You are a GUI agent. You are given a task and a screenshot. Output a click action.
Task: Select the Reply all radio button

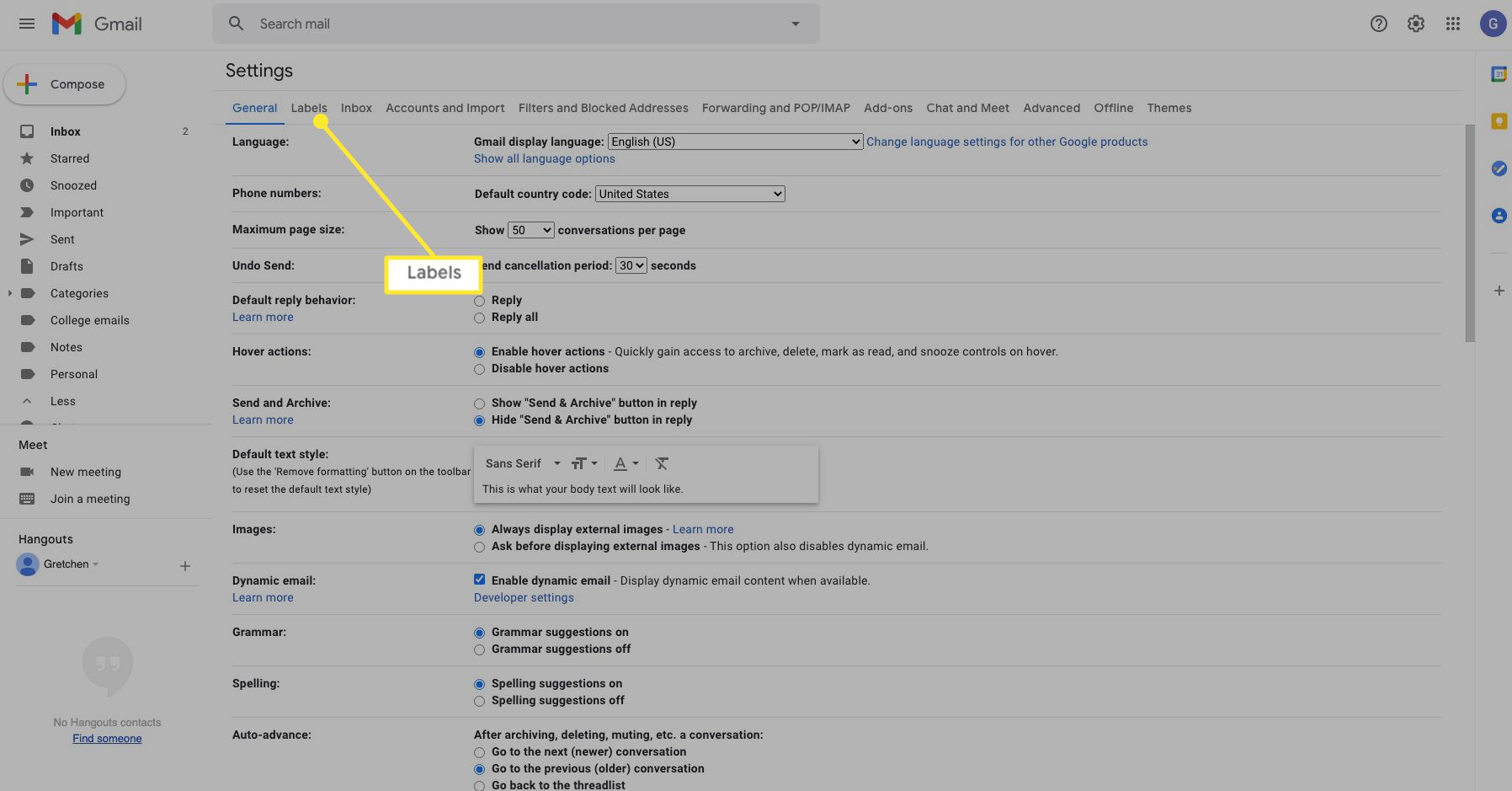[479, 318]
